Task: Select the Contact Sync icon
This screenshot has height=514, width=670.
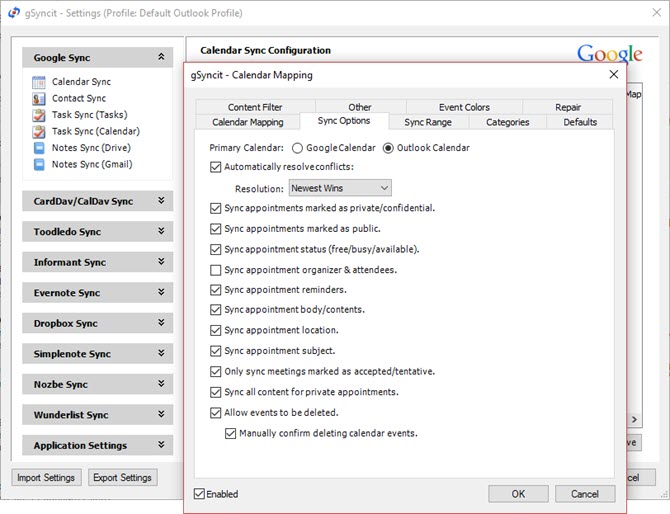Action: coord(38,99)
